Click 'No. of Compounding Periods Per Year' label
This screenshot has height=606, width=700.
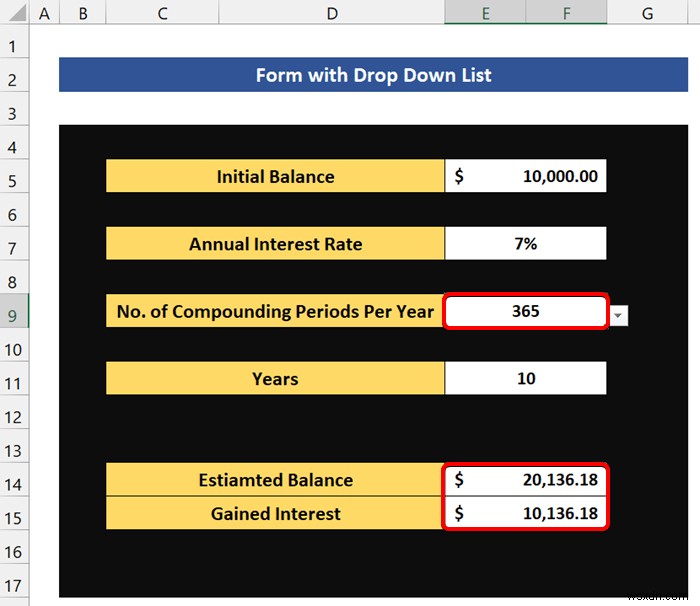coord(275,311)
